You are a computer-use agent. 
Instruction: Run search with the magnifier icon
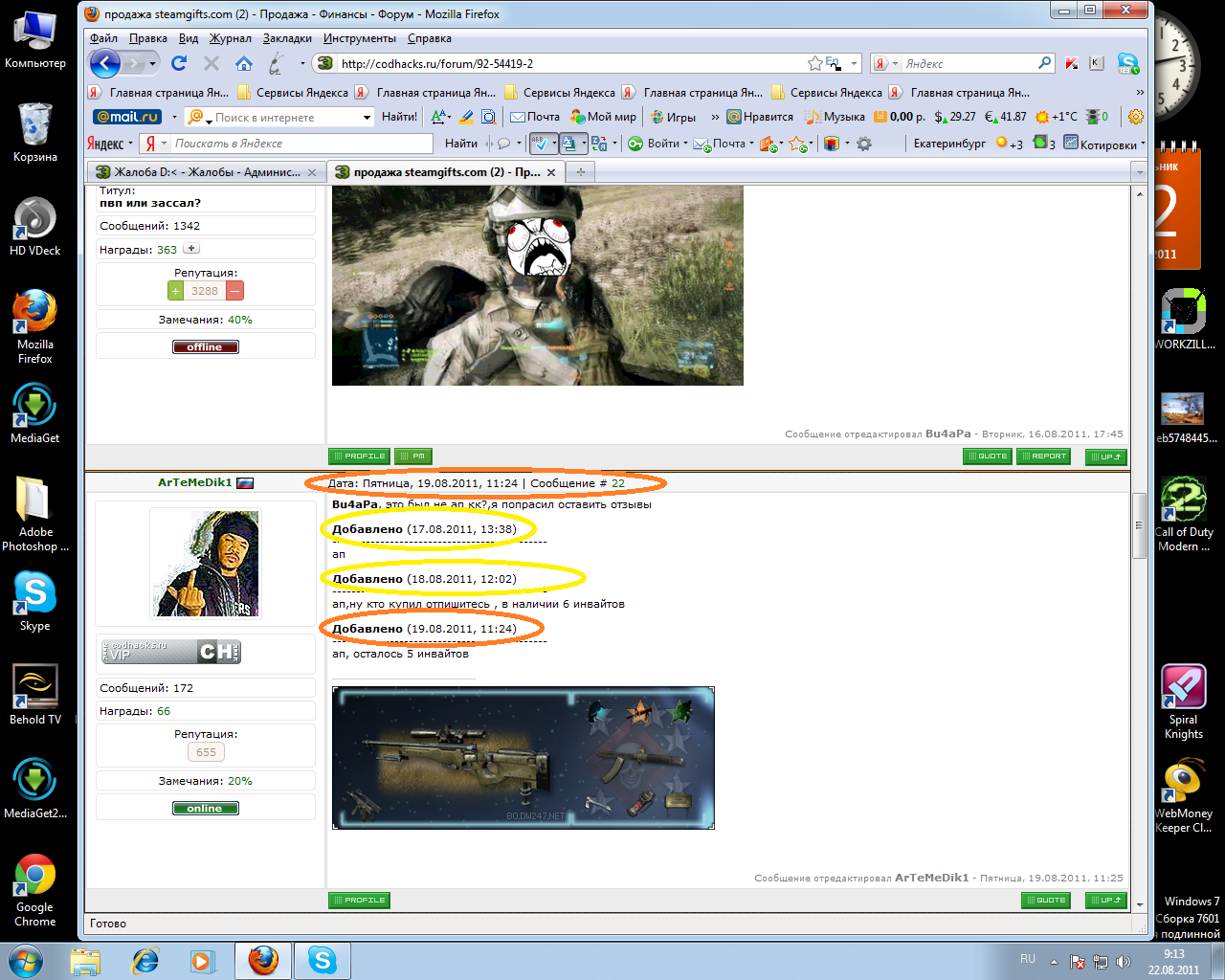1044,63
